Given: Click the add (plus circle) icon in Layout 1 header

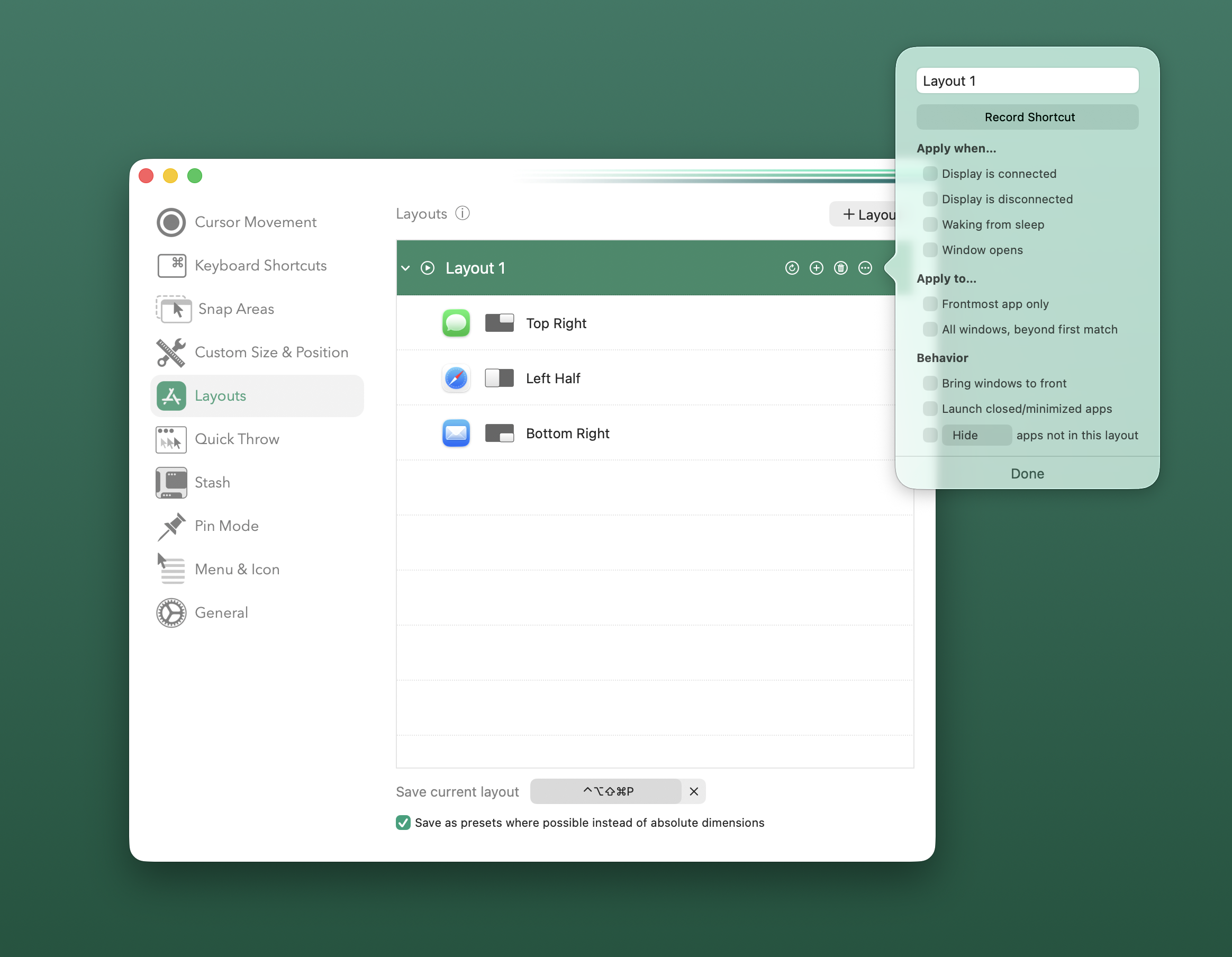Looking at the screenshot, I should coord(816,268).
